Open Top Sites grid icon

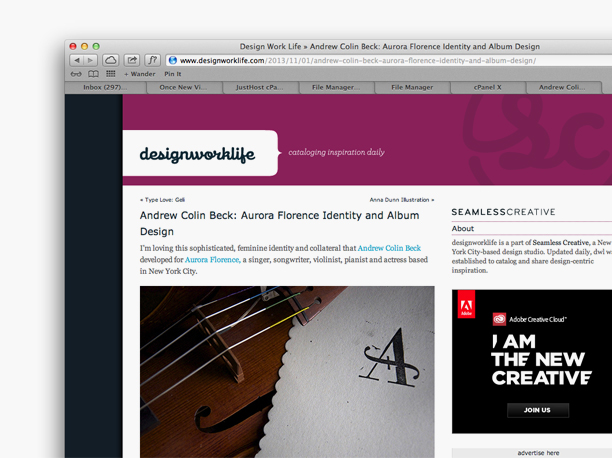[x=111, y=74]
